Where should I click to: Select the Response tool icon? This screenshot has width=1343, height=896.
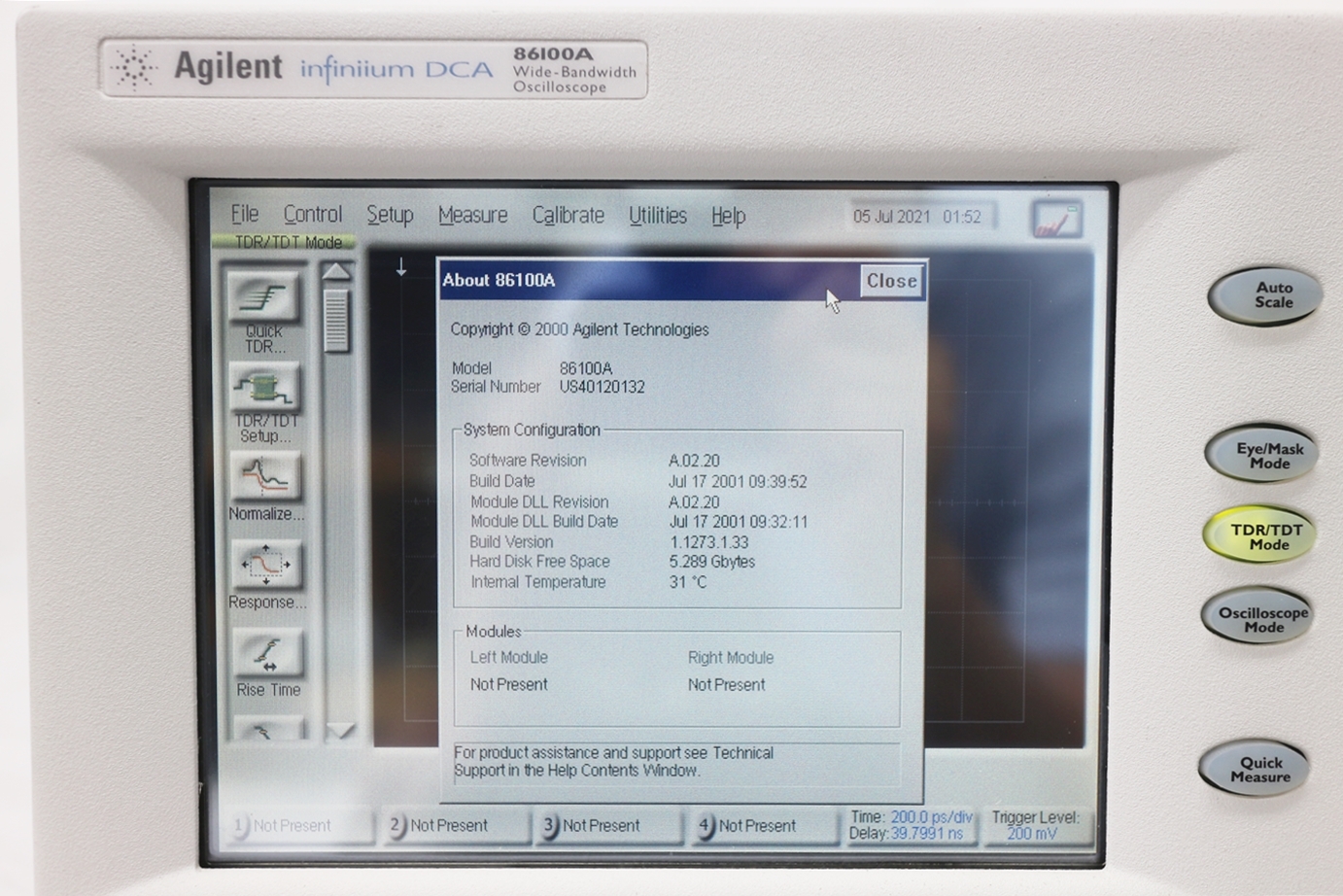pyautogui.click(x=266, y=565)
